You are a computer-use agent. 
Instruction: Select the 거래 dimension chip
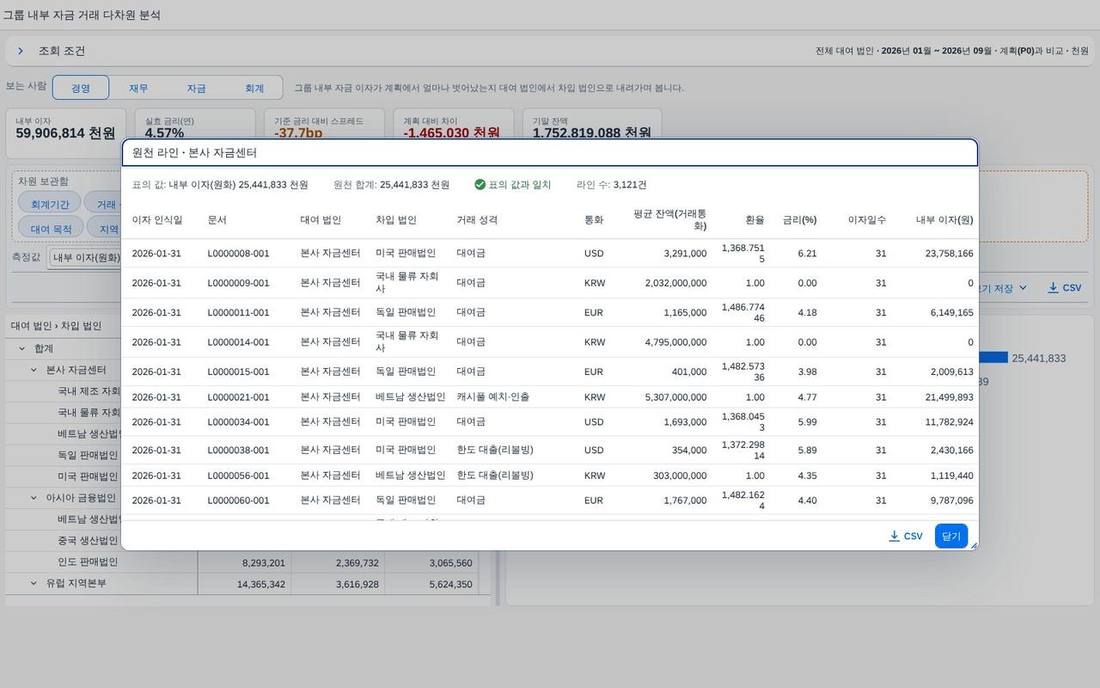pos(103,204)
